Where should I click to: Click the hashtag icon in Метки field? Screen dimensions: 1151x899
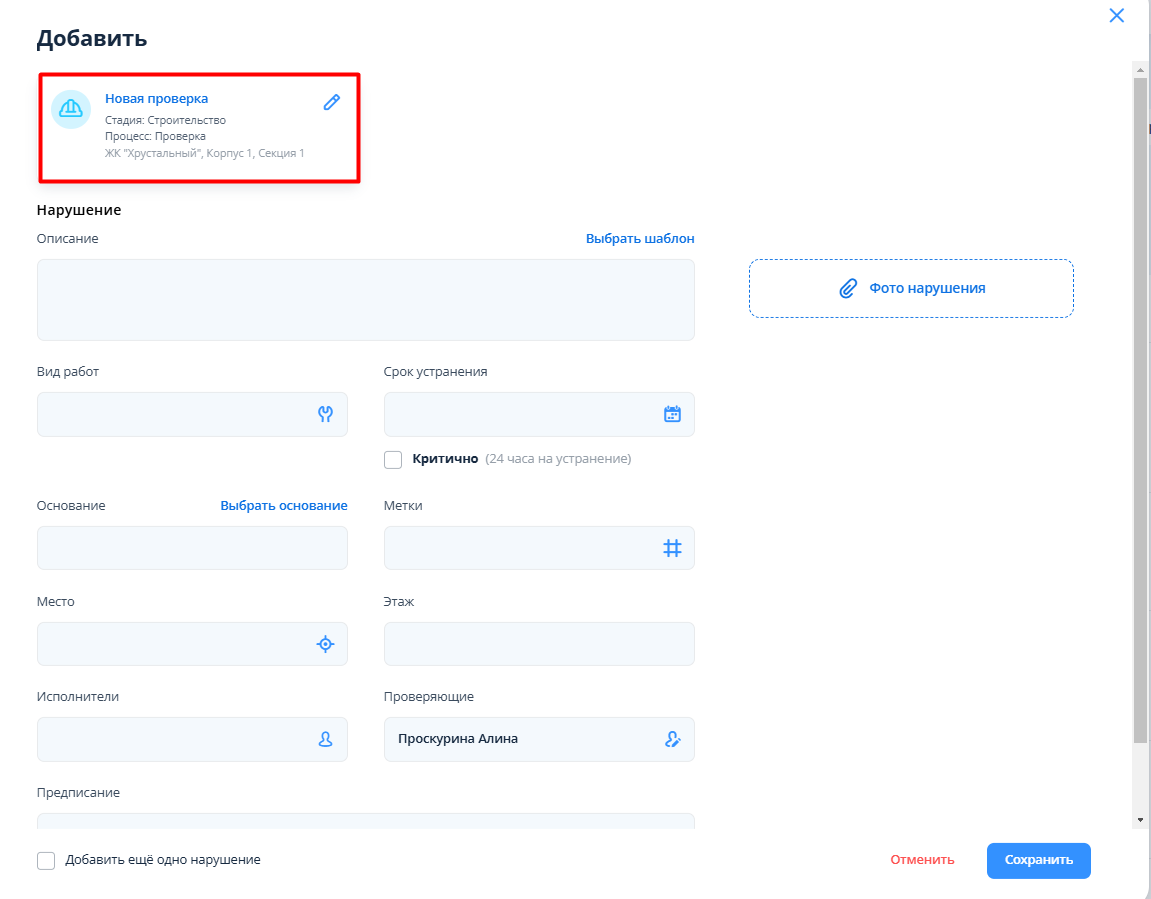pyautogui.click(x=672, y=548)
